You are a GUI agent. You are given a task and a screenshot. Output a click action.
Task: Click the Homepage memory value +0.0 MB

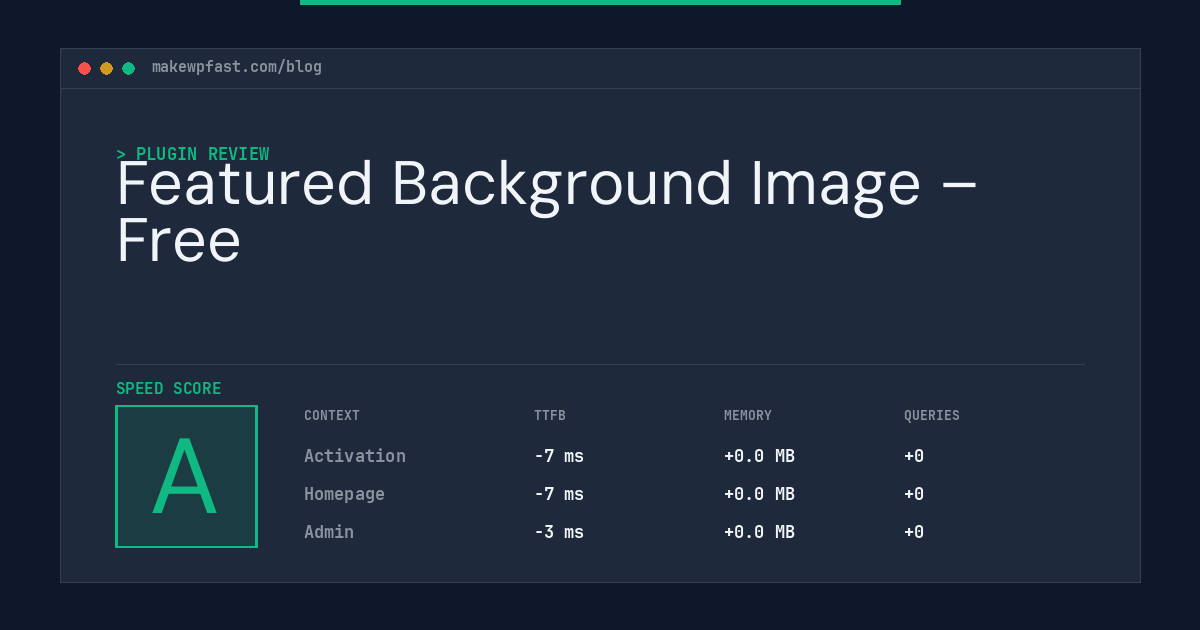759,494
